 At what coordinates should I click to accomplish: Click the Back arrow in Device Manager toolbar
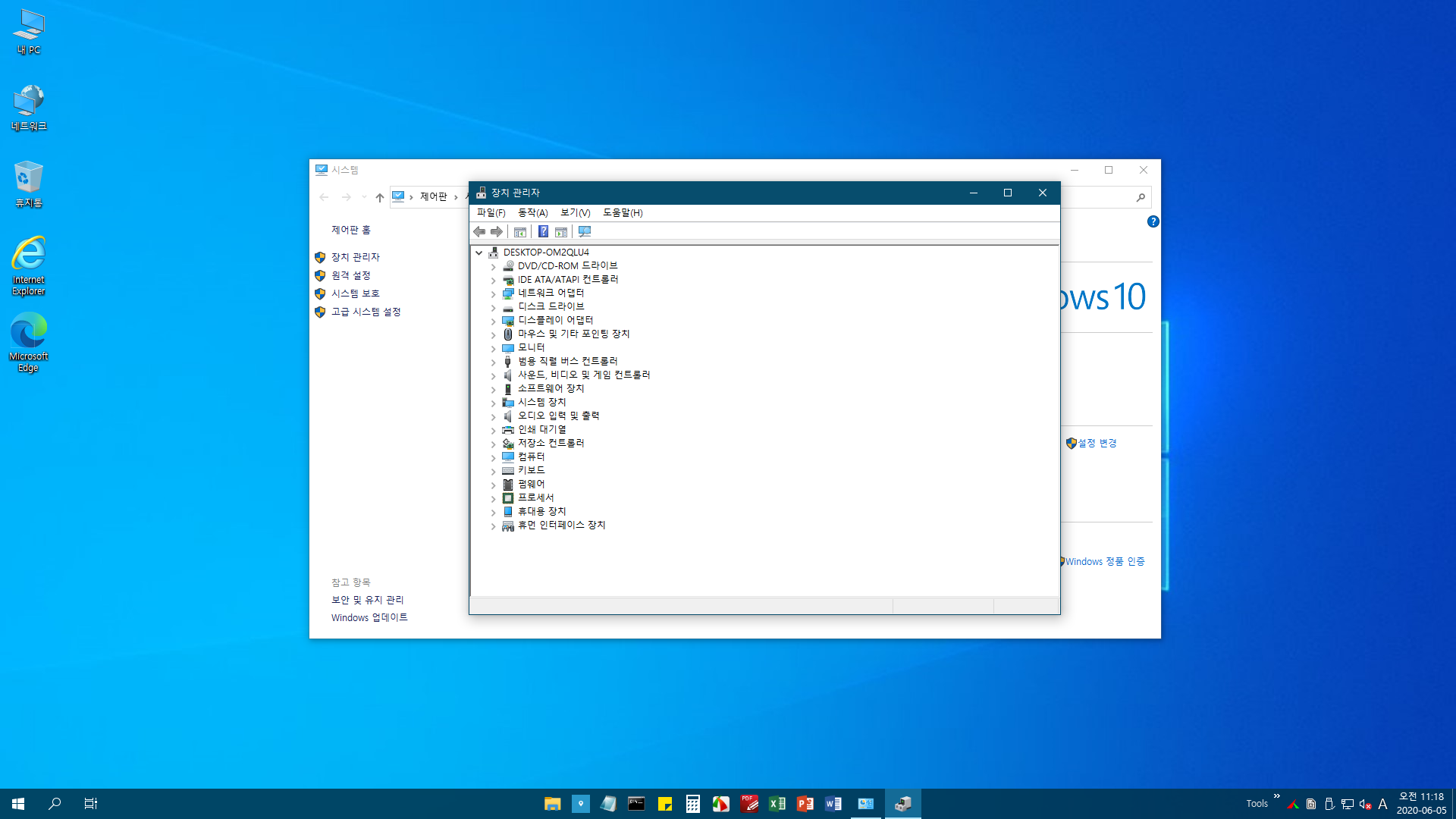click(x=479, y=232)
